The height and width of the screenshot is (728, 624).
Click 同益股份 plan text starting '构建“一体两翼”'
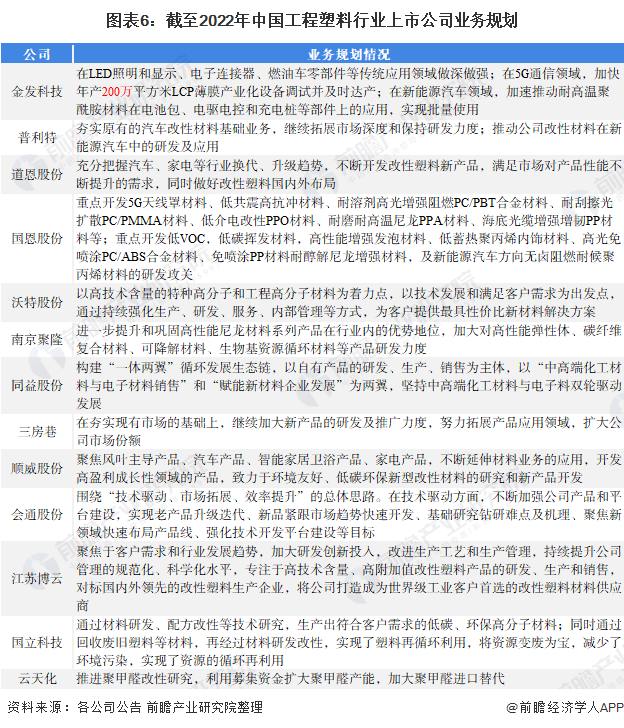coord(348,385)
